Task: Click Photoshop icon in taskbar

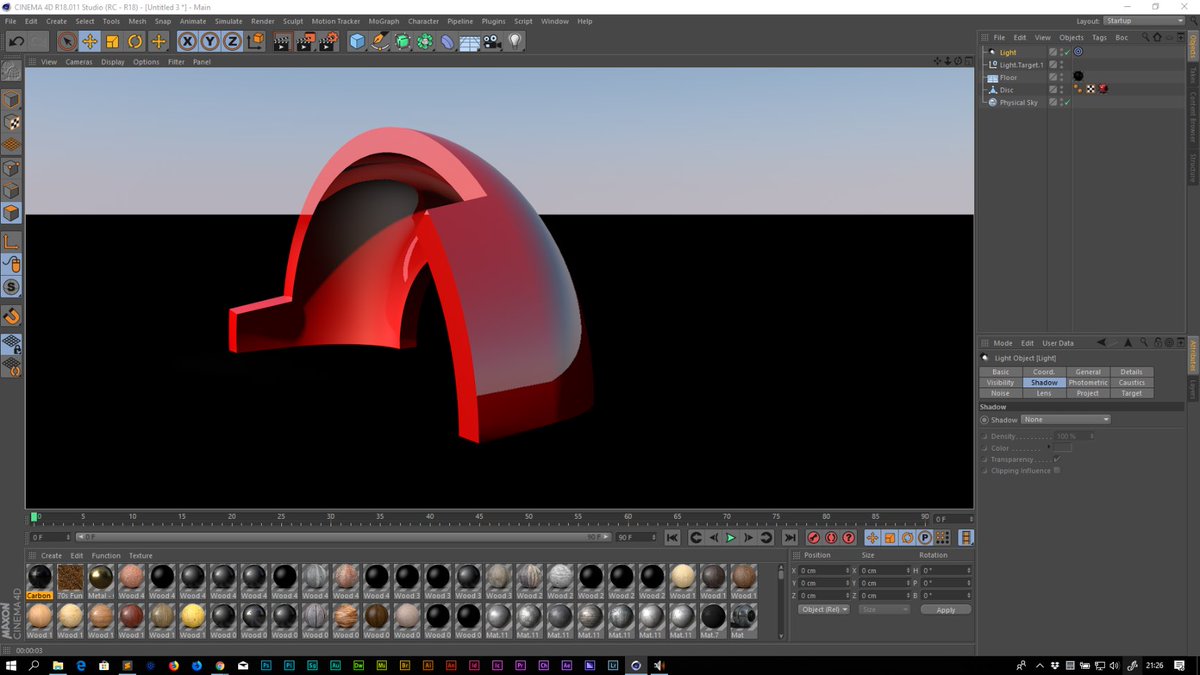Action: click(266, 665)
